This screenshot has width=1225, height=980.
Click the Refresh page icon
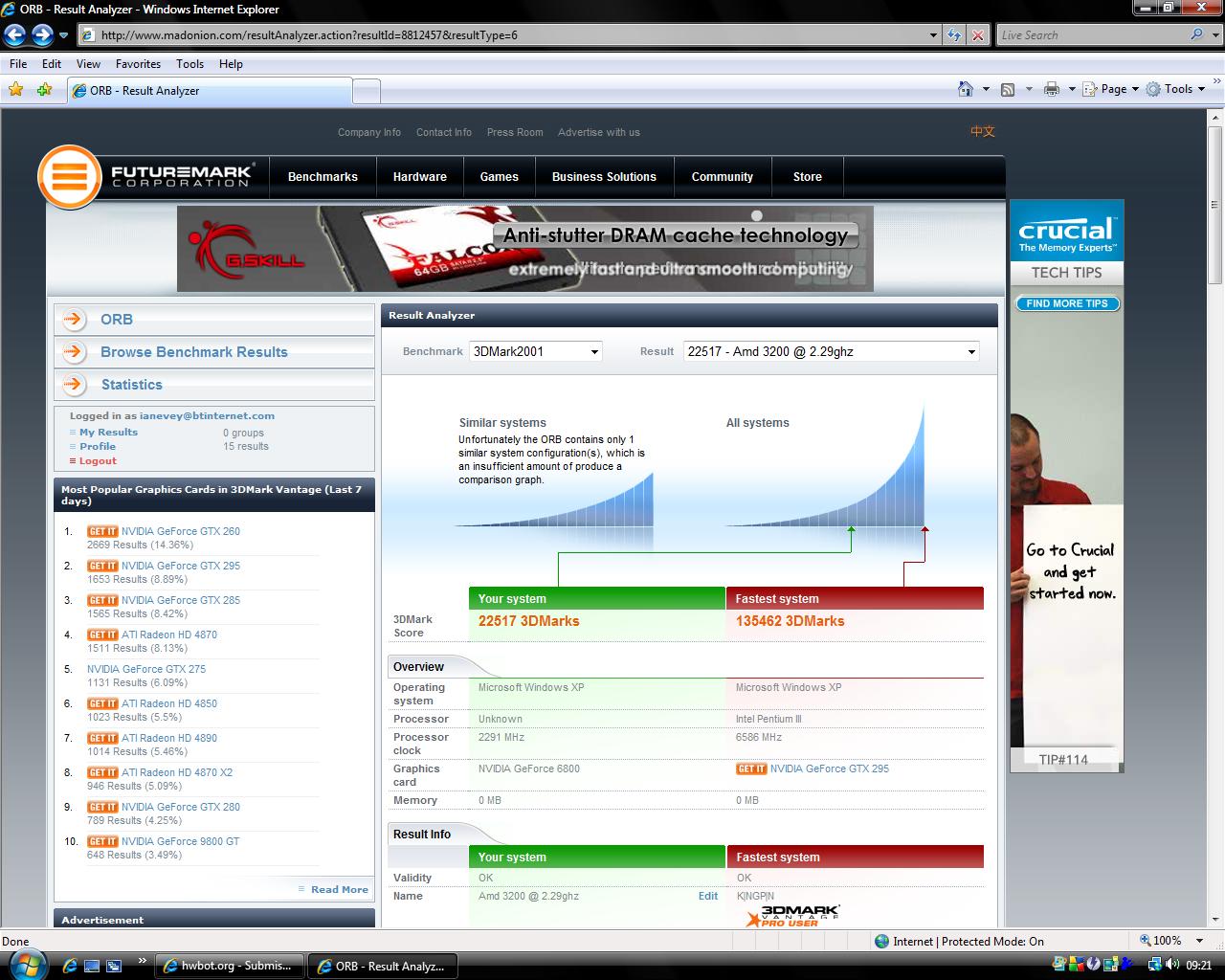(x=954, y=35)
